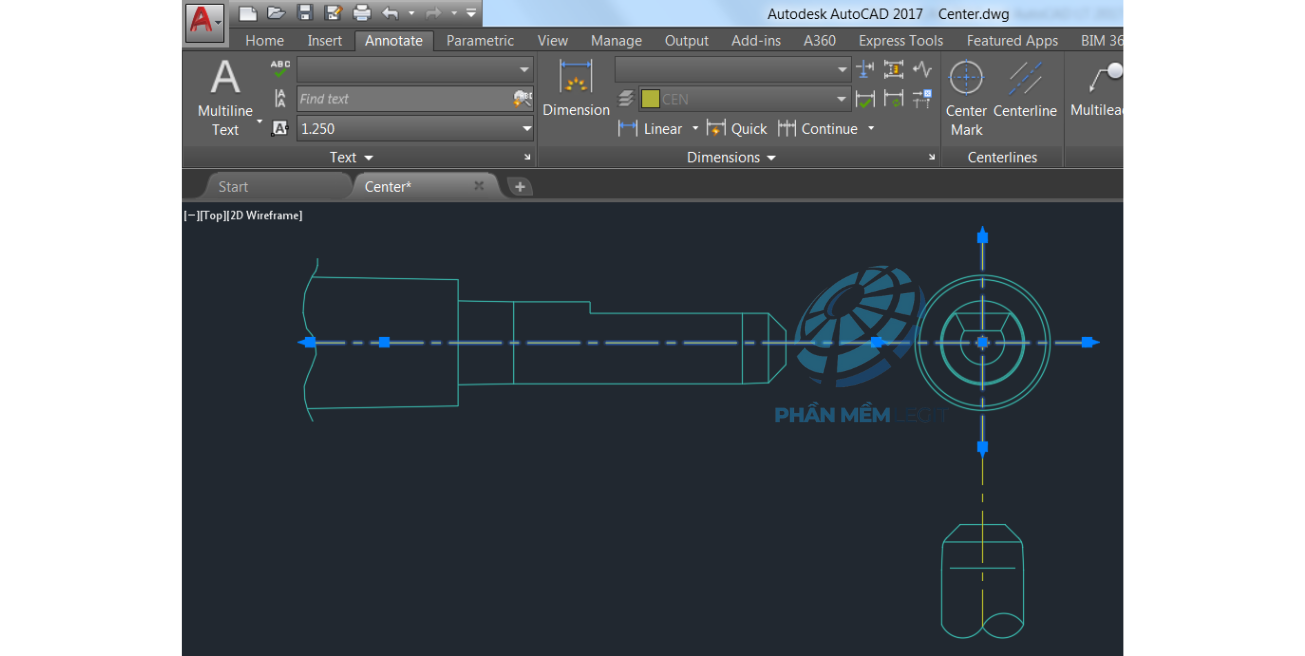Image resolution: width=1305 pixels, height=656 pixels.
Task: Open the Dimensions panel dialog launcher arrow
Action: (x=932, y=158)
